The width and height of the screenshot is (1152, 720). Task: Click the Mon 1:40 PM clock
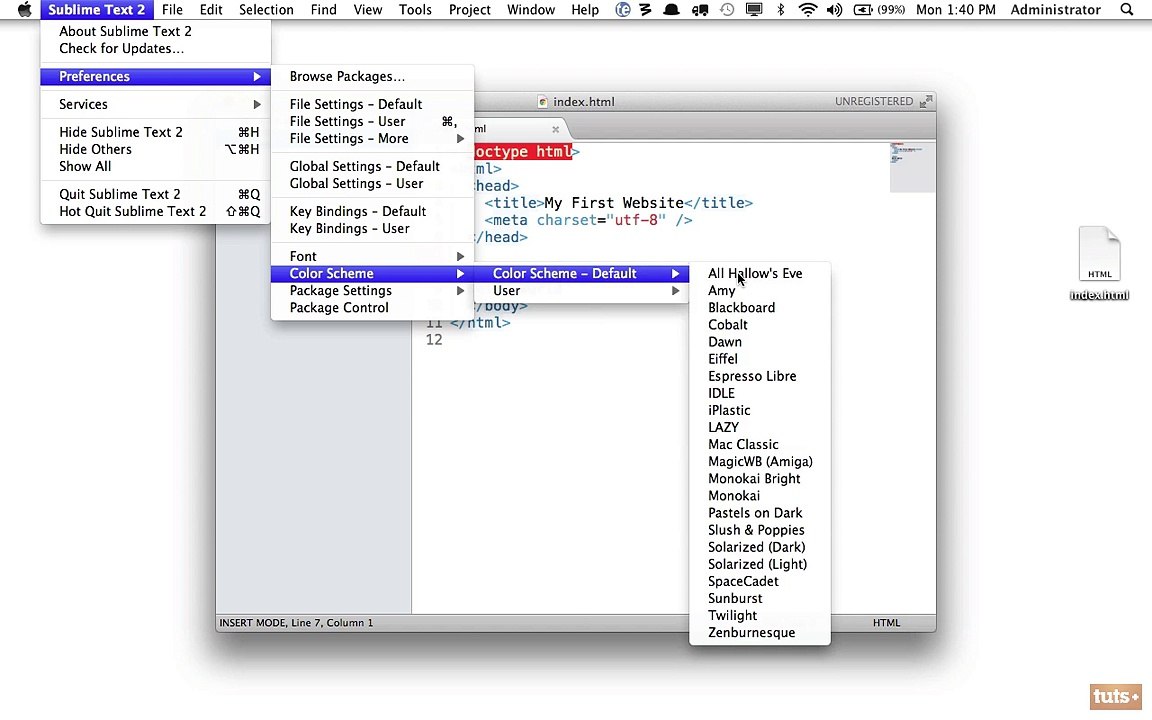[956, 10]
